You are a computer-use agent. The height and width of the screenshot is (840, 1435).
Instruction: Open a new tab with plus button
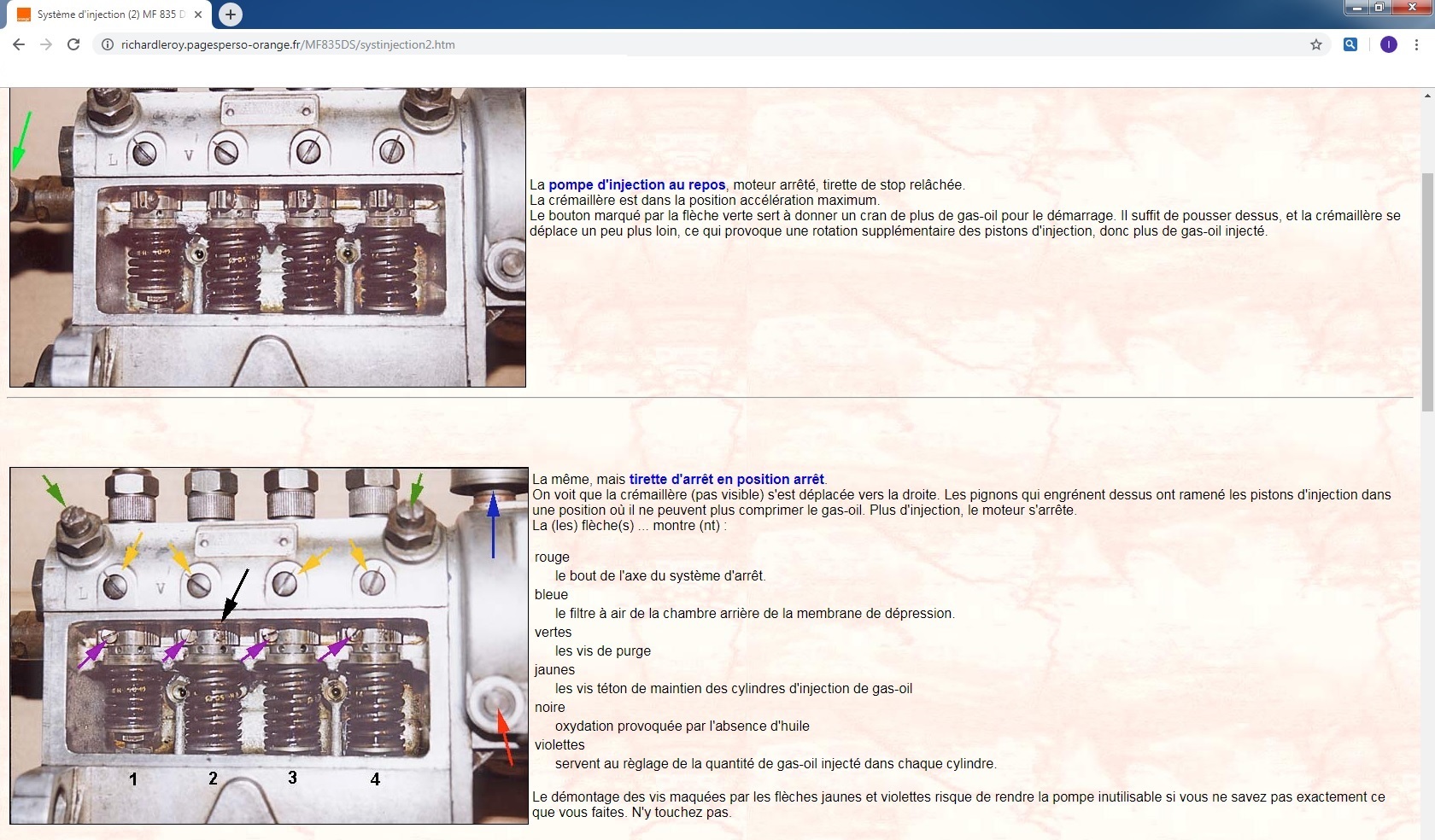[x=230, y=15]
